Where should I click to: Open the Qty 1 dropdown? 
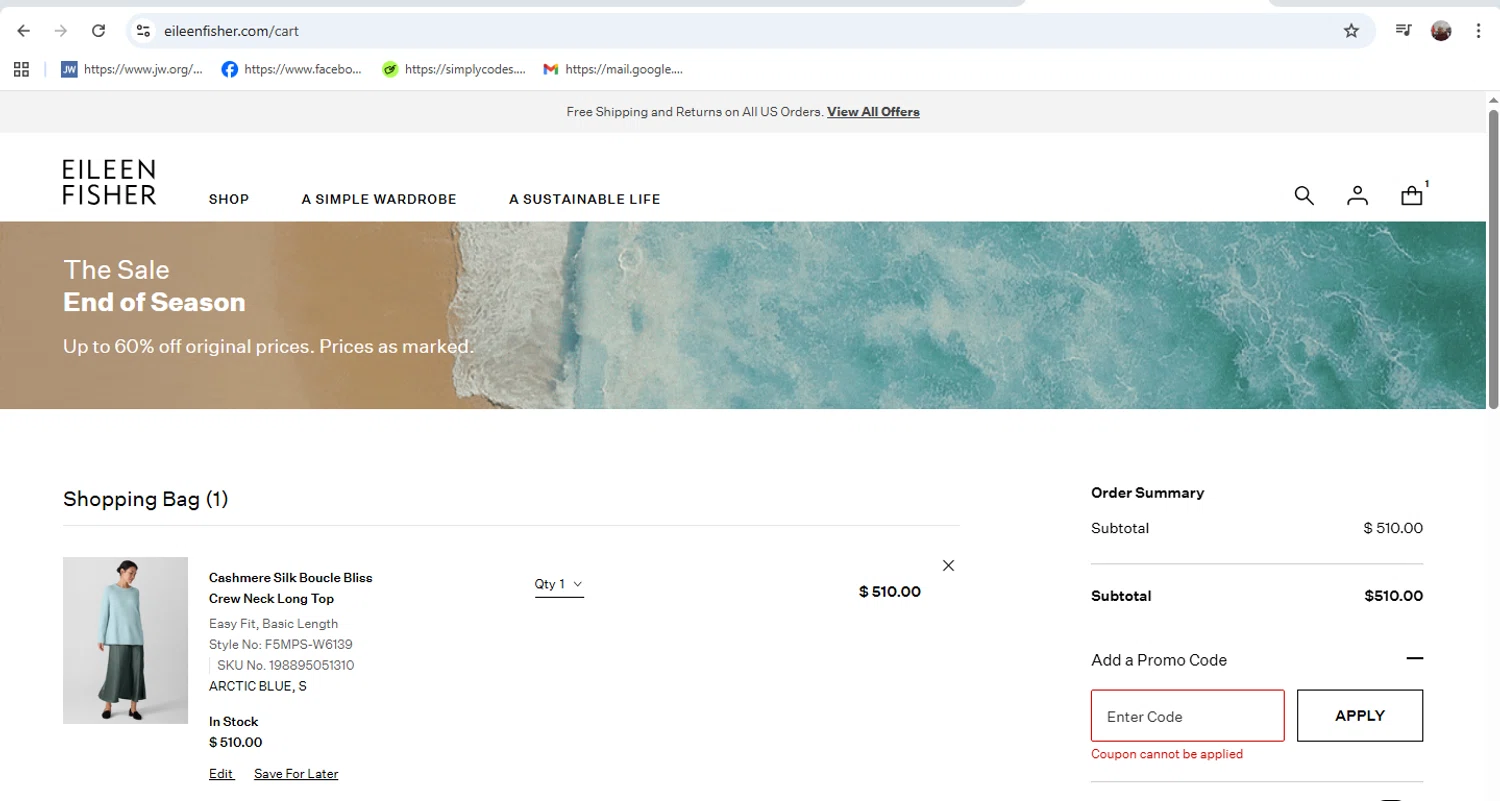[559, 584]
